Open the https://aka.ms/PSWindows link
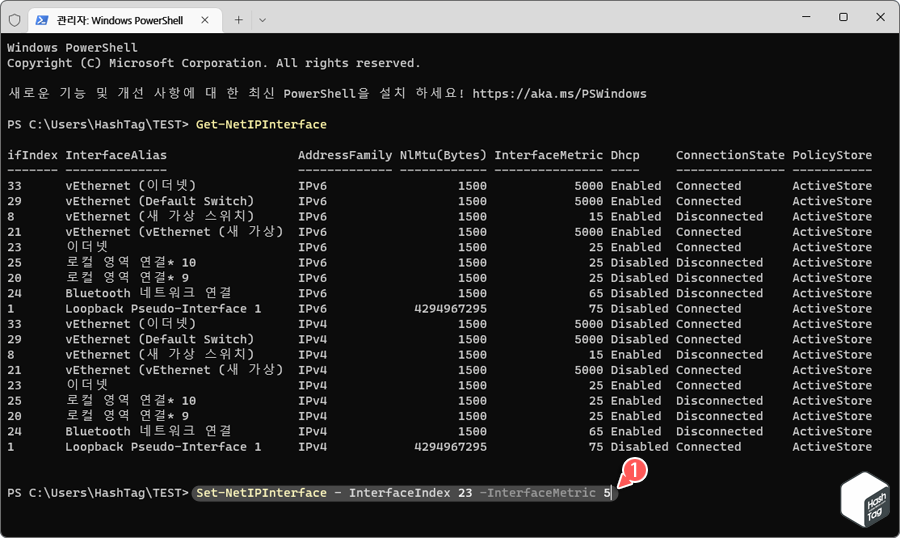 tap(559, 94)
